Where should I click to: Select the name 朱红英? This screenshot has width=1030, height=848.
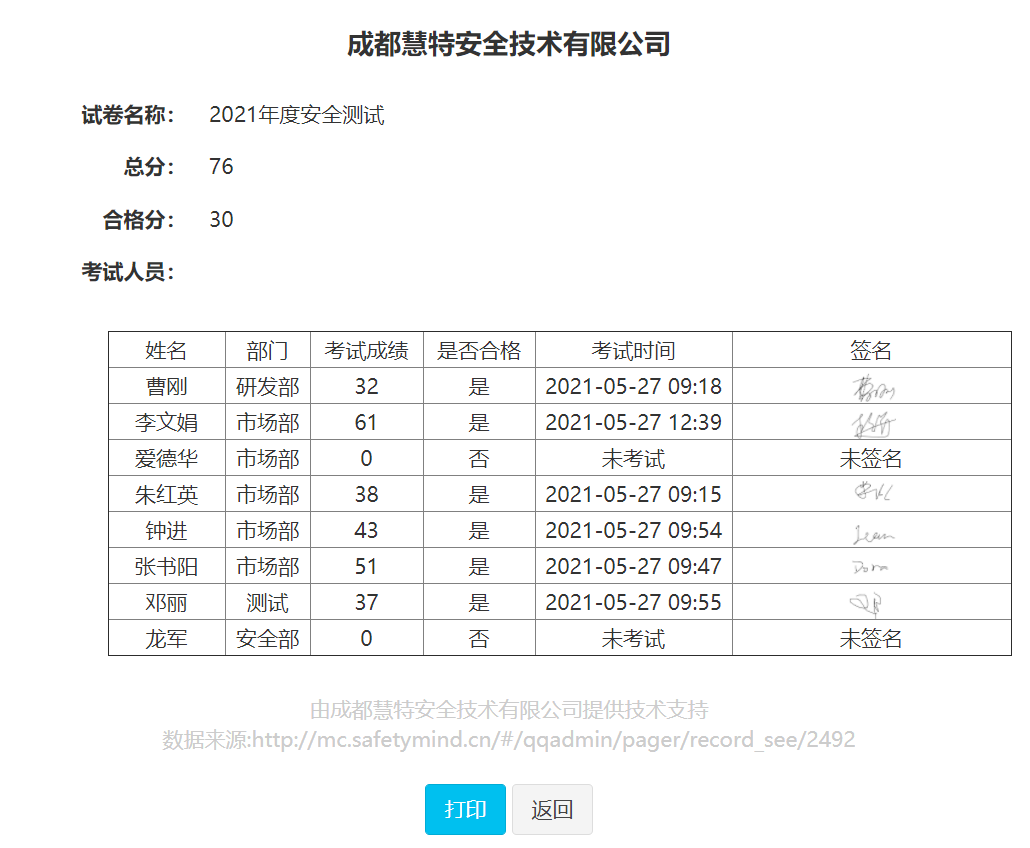(x=166, y=495)
